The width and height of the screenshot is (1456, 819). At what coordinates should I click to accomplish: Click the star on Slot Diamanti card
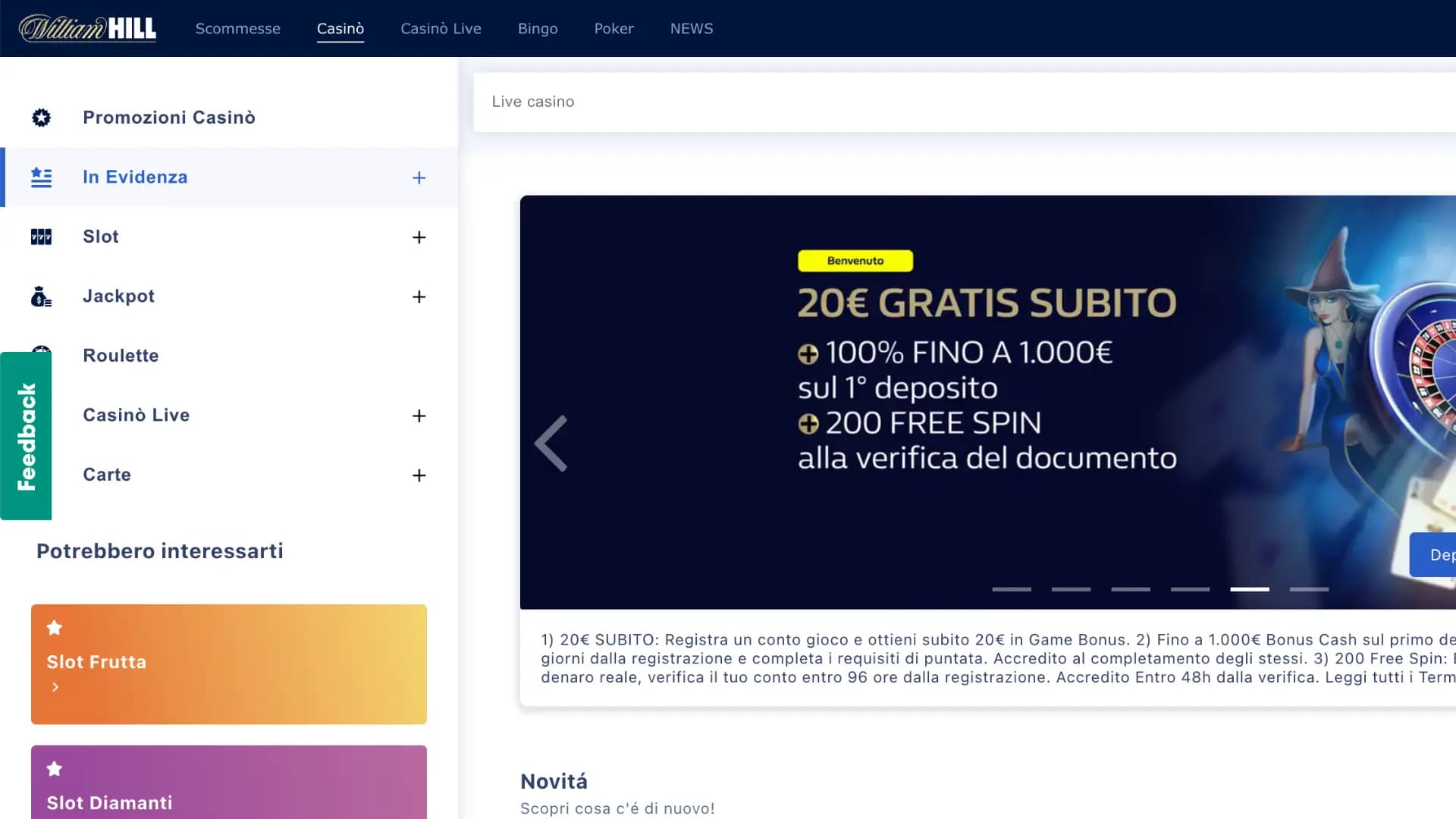point(55,769)
